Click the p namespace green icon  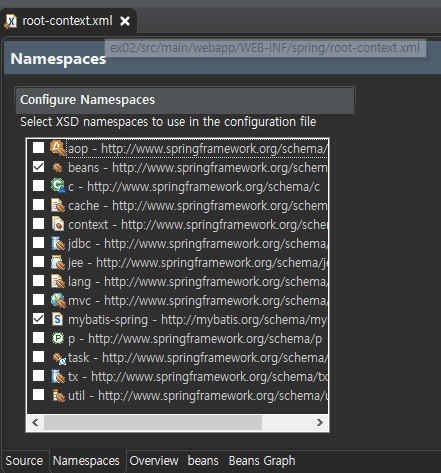pyautogui.click(x=58, y=338)
